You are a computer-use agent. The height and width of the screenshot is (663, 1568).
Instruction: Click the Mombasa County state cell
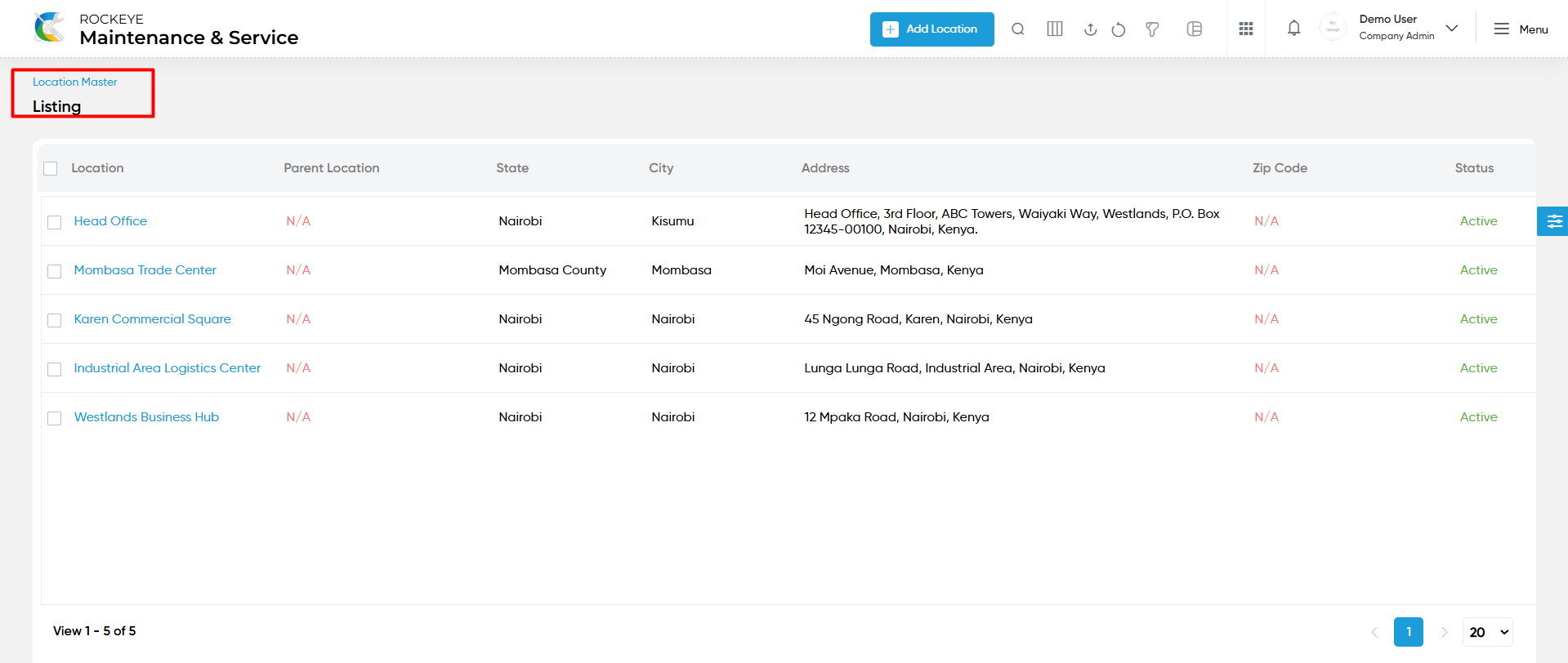pyautogui.click(x=552, y=270)
